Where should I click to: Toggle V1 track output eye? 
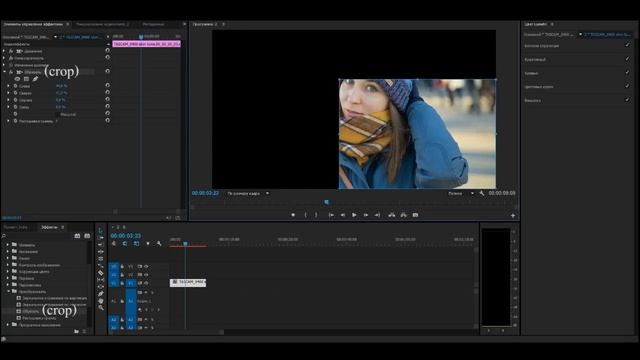tap(146, 283)
